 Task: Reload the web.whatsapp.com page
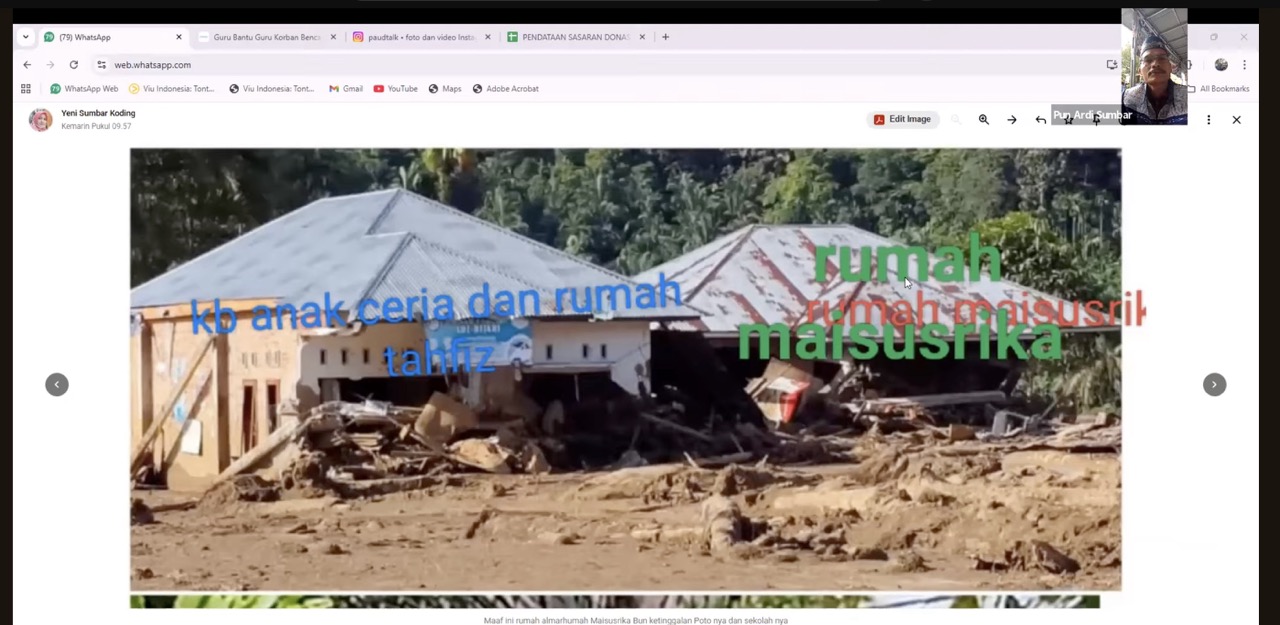pyautogui.click(x=73, y=64)
